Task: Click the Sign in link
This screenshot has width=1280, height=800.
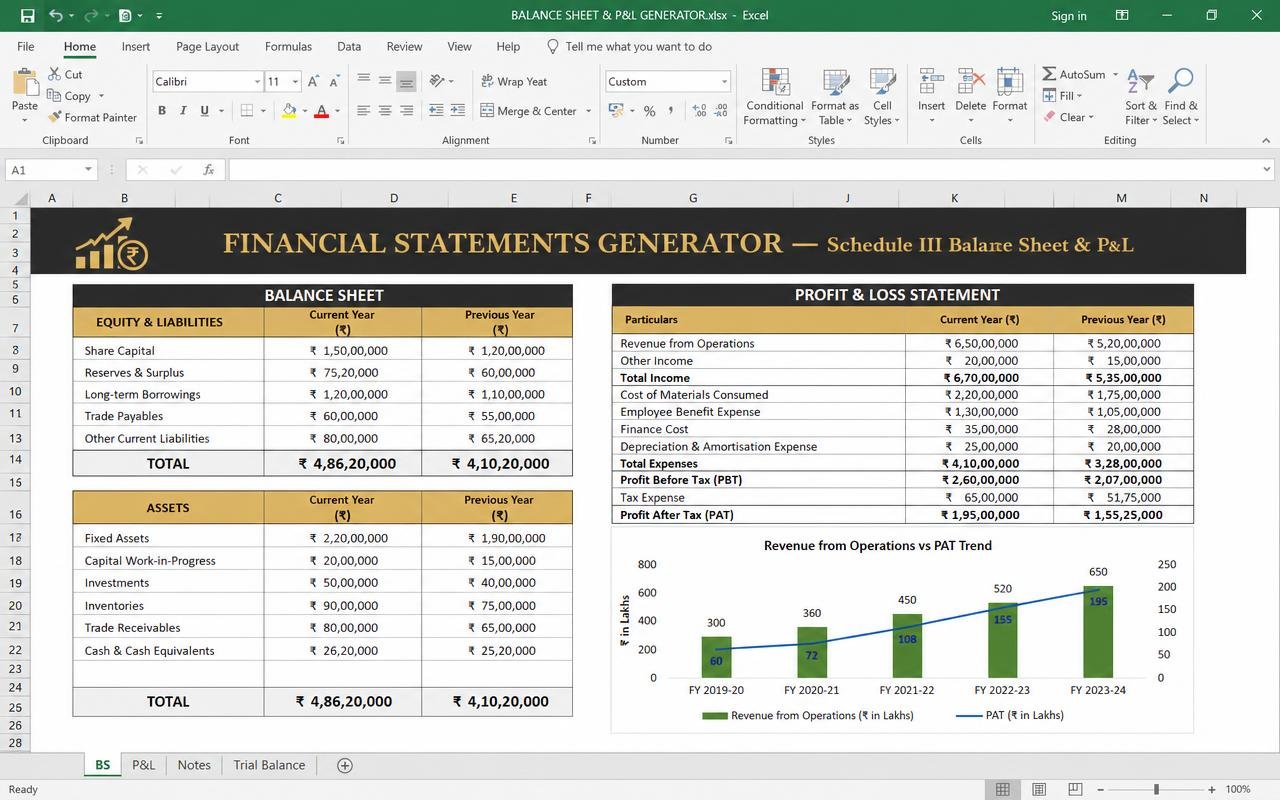Action: pyautogui.click(x=1069, y=16)
